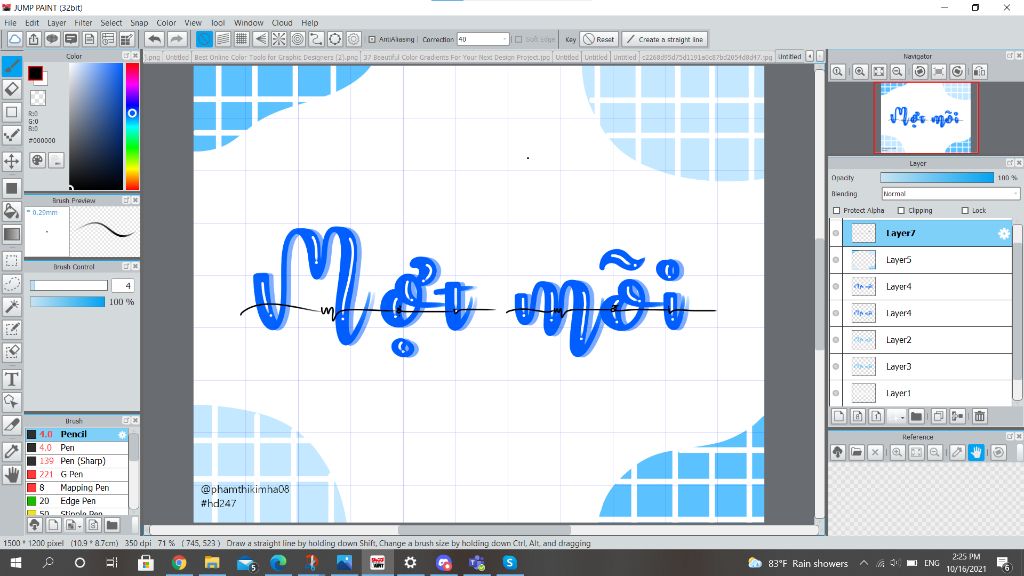Toggle the Protect Alpha checkbox
Viewport: 1024px width, 576px height.
click(x=837, y=210)
